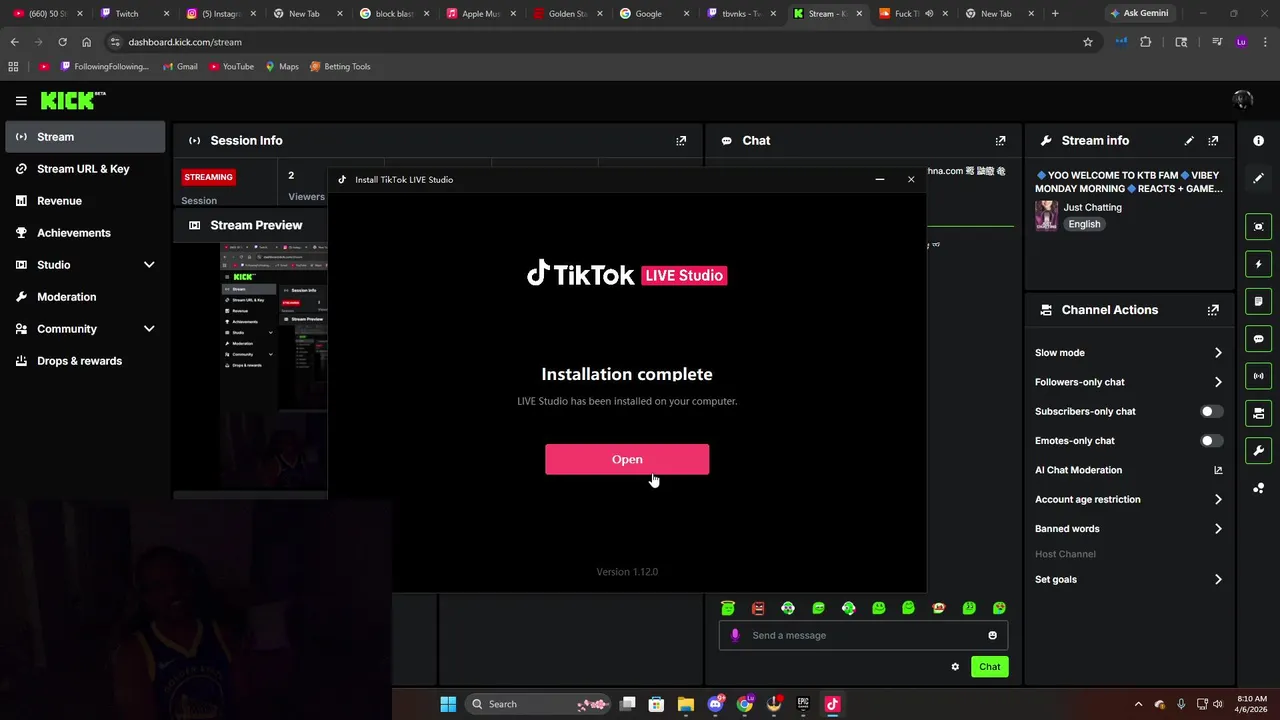Click the taskbar Search box
Image resolution: width=1280 pixels, height=720 pixels.
(x=540, y=704)
